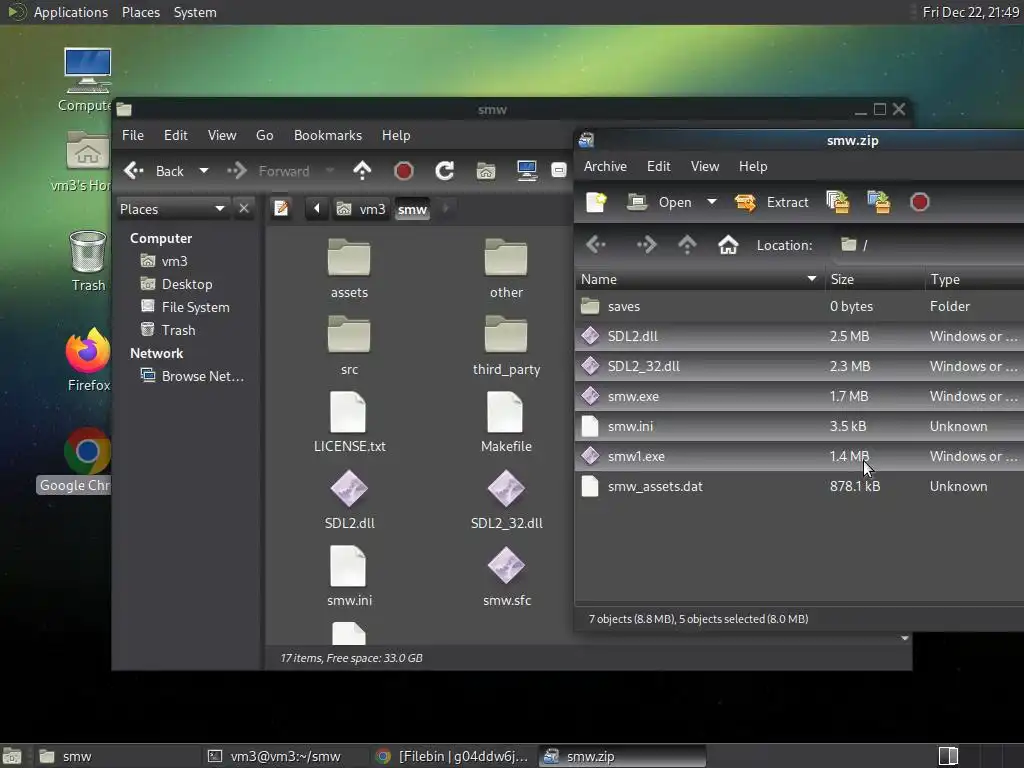The height and width of the screenshot is (768, 1024).
Task: Select the assets folder
Action: (349, 269)
